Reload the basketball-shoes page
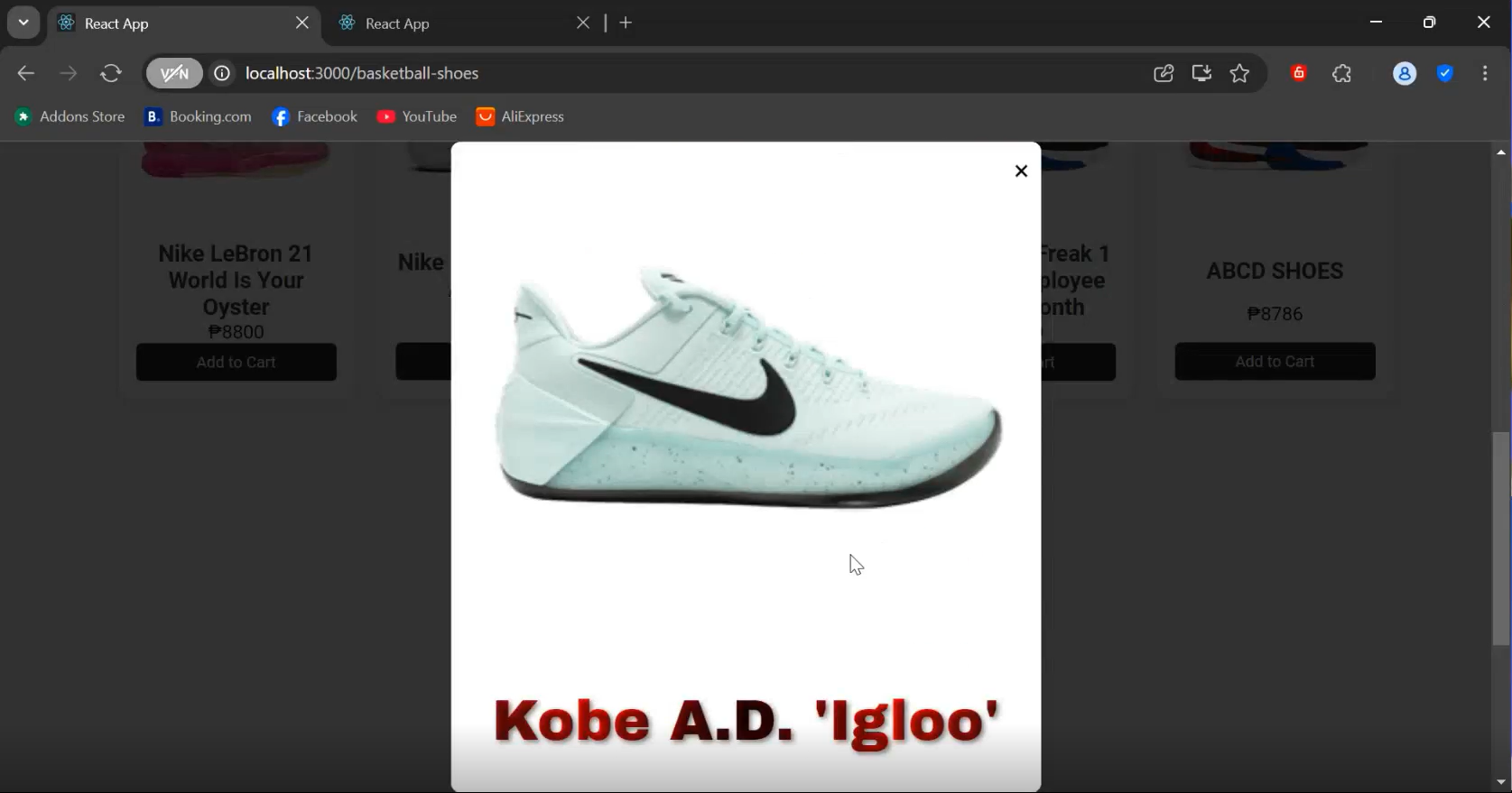 click(111, 73)
